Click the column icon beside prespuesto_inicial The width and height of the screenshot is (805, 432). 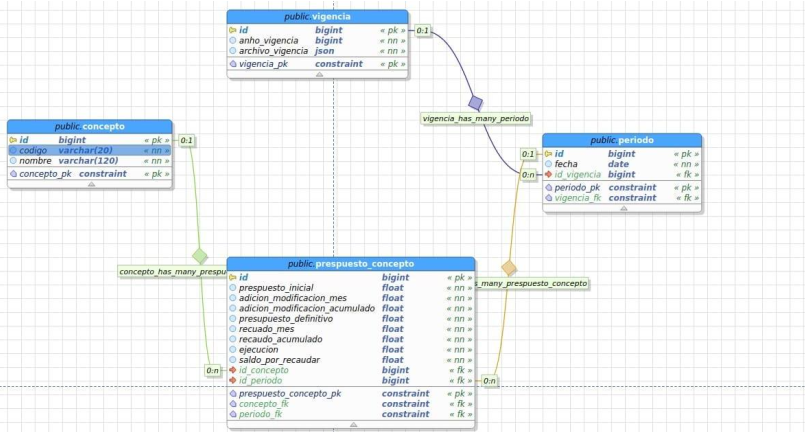point(233,288)
